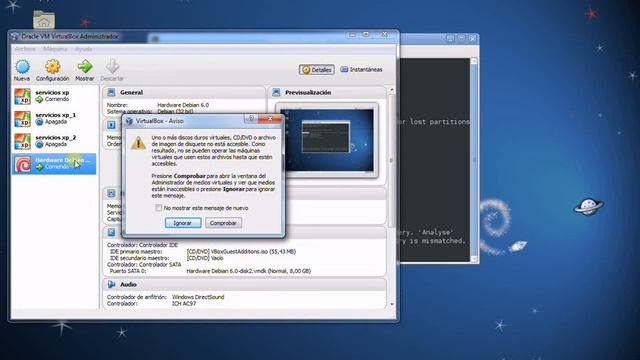640x360 pixels.
Task: Click the Audio section speaker icon
Action: point(111,284)
